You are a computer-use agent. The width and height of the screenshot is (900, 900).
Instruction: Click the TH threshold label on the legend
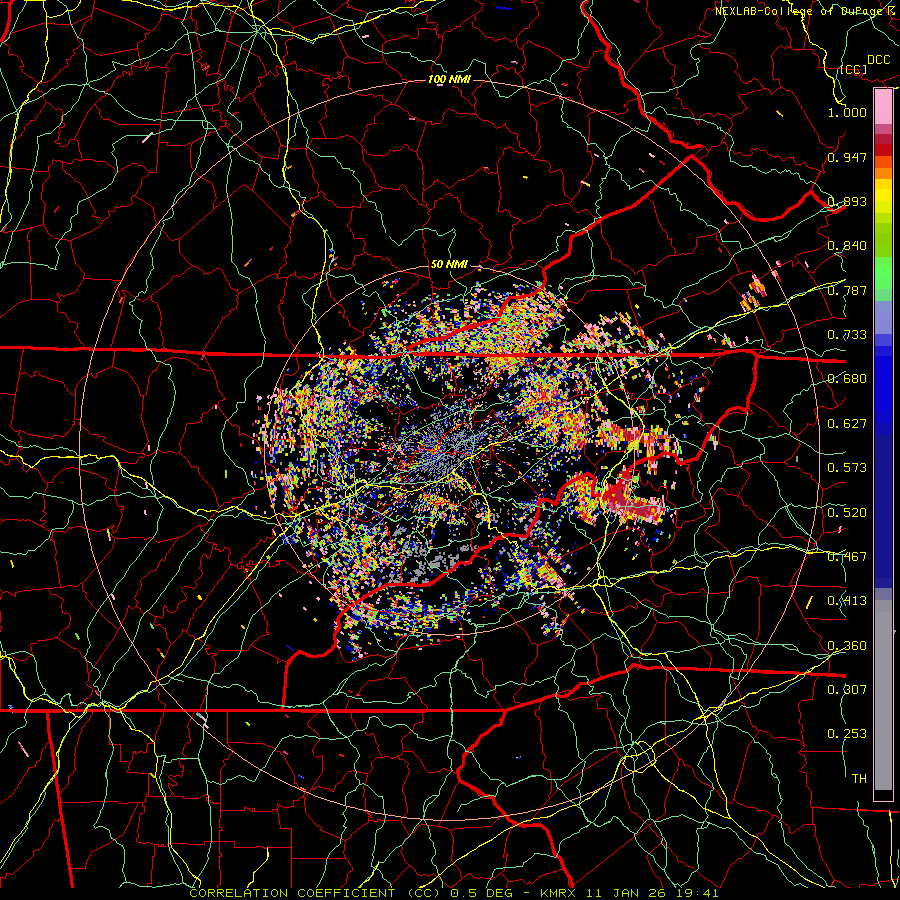(x=859, y=779)
